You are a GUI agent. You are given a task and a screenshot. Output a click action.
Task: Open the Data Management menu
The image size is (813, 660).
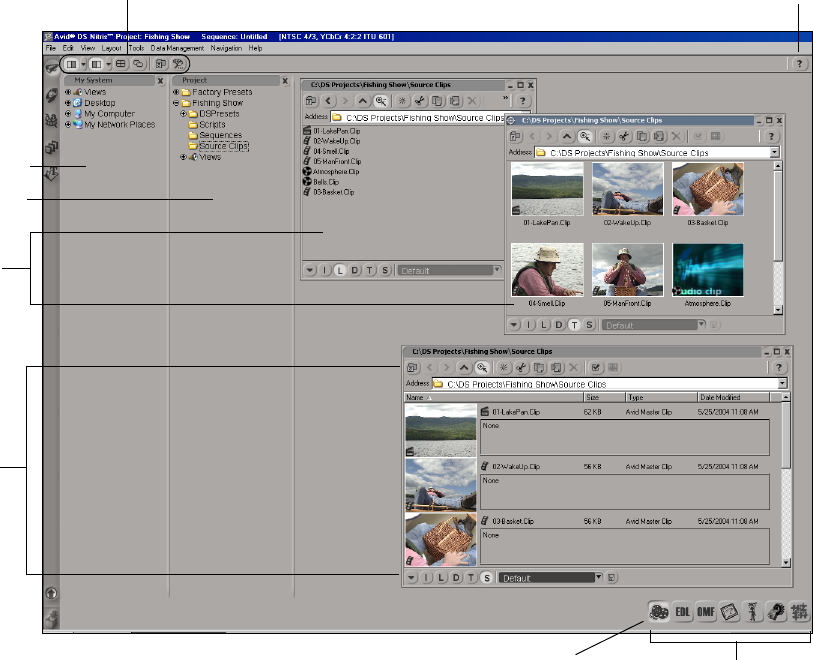coord(177,48)
